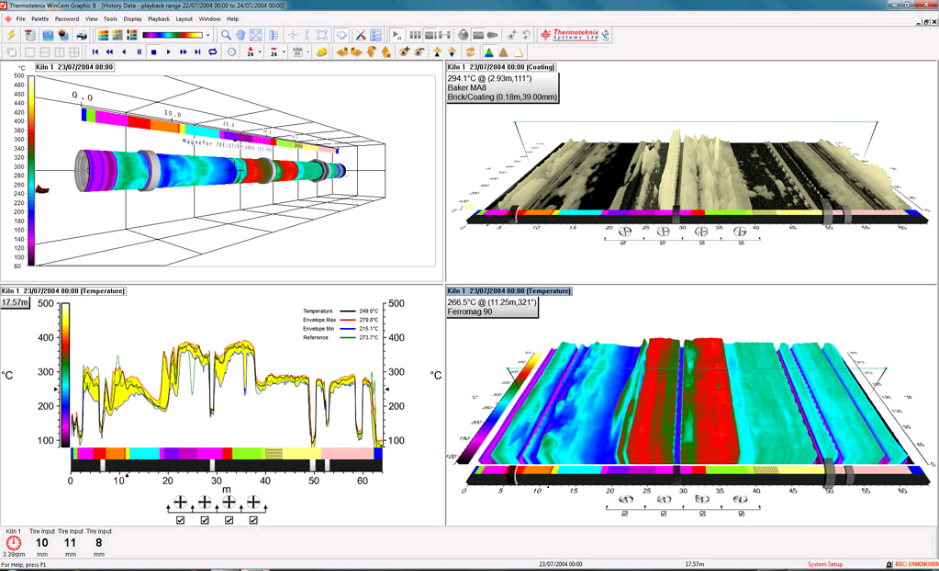Open the color palette gradient dropdown arrow
Viewport: 939px width, 571px height.
[x=208, y=35]
